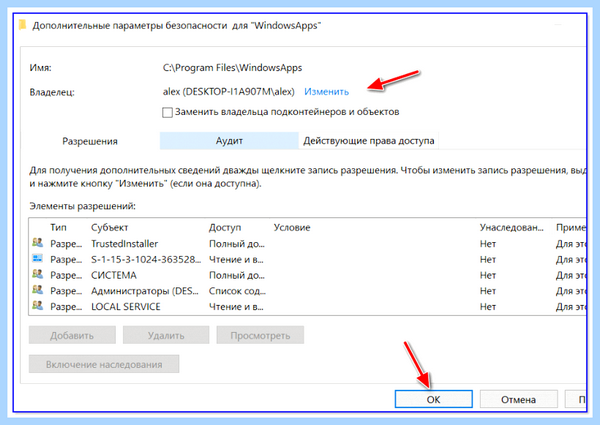Click the Включение наследования button
This screenshot has width=600, height=425.
(104, 364)
